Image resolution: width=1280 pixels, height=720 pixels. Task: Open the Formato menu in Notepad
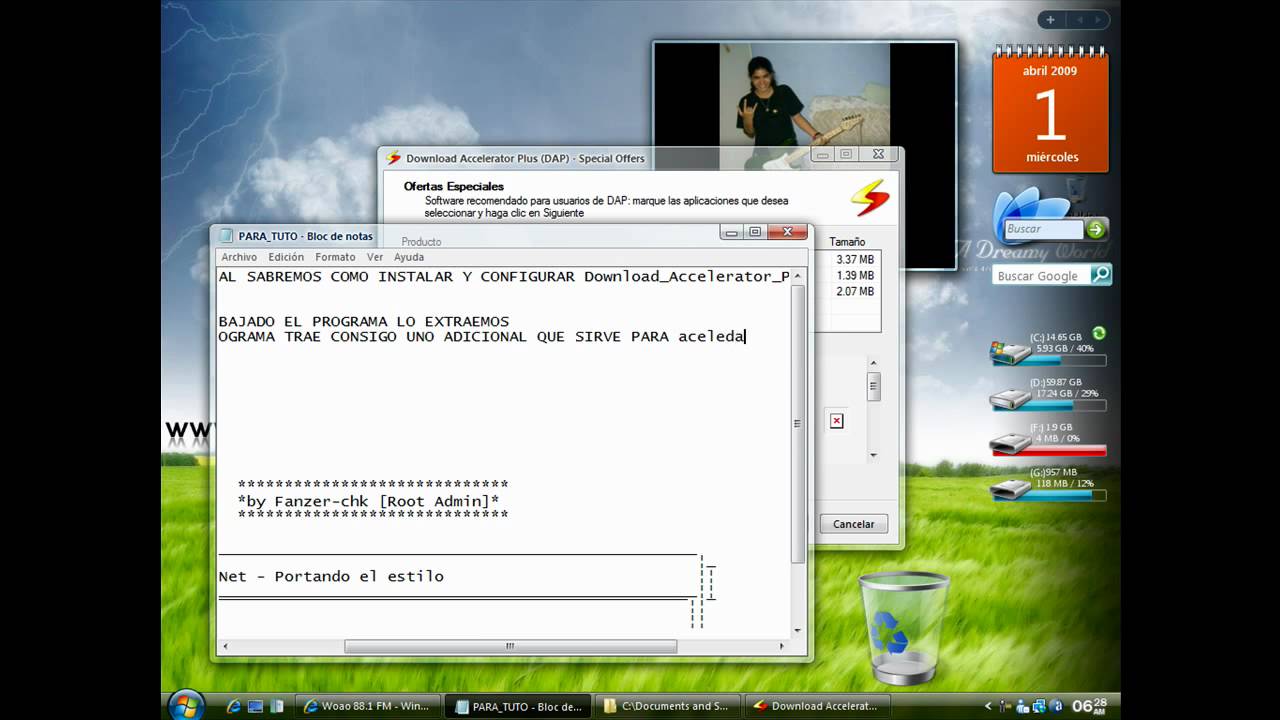tap(335, 257)
